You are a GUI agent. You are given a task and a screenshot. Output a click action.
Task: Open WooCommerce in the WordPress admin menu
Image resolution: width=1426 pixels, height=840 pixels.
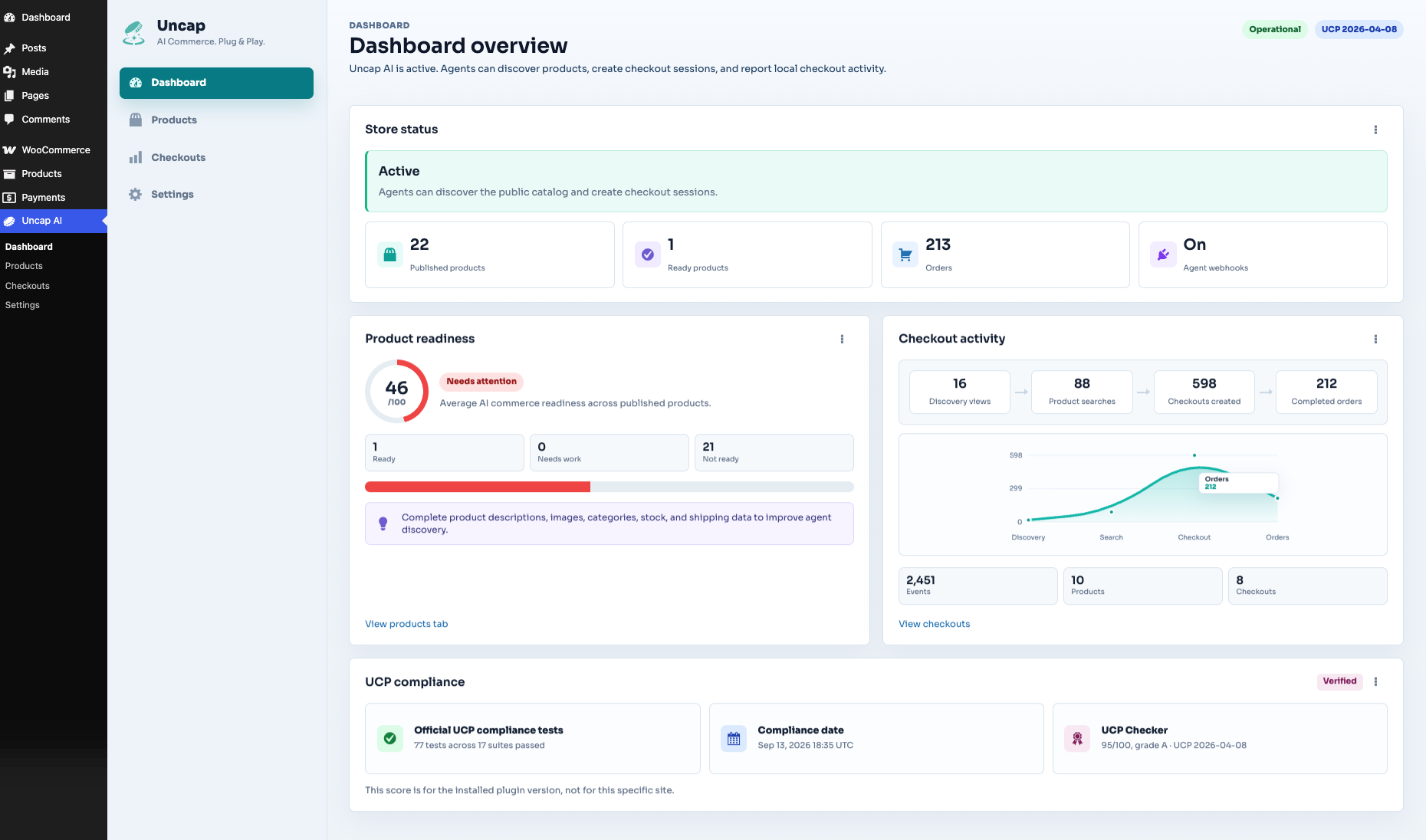(54, 150)
